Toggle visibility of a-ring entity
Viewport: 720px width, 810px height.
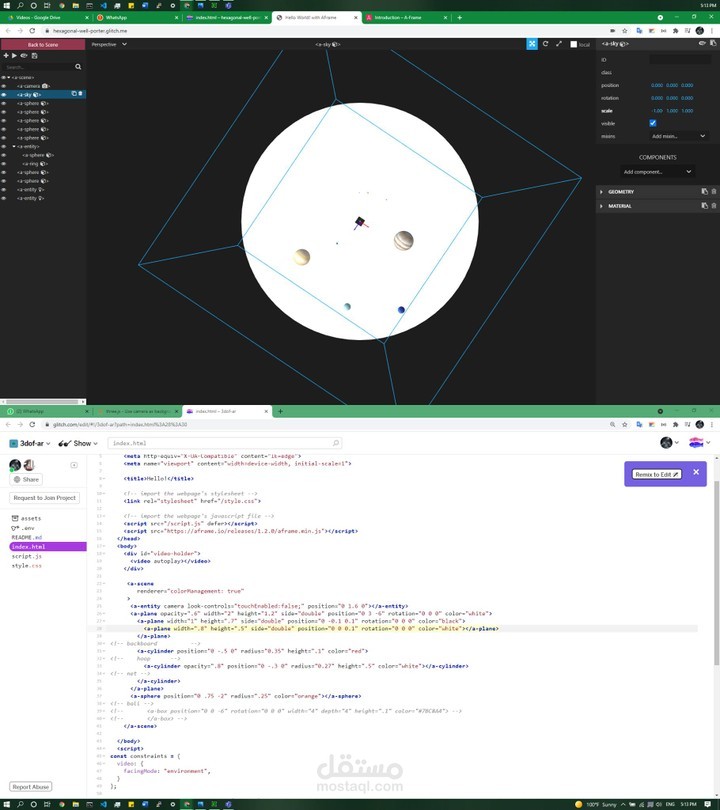tap(4, 164)
